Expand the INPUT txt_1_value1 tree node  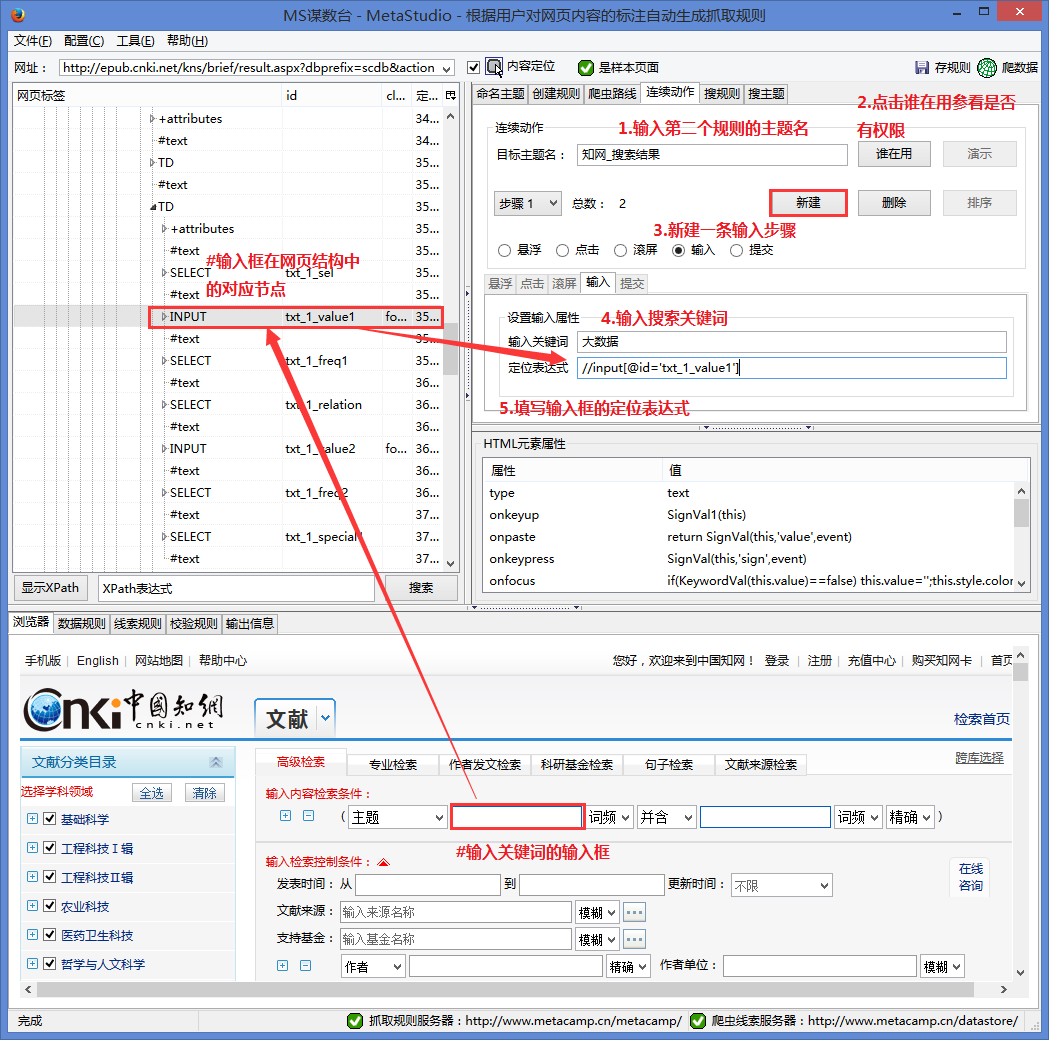[x=164, y=316]
